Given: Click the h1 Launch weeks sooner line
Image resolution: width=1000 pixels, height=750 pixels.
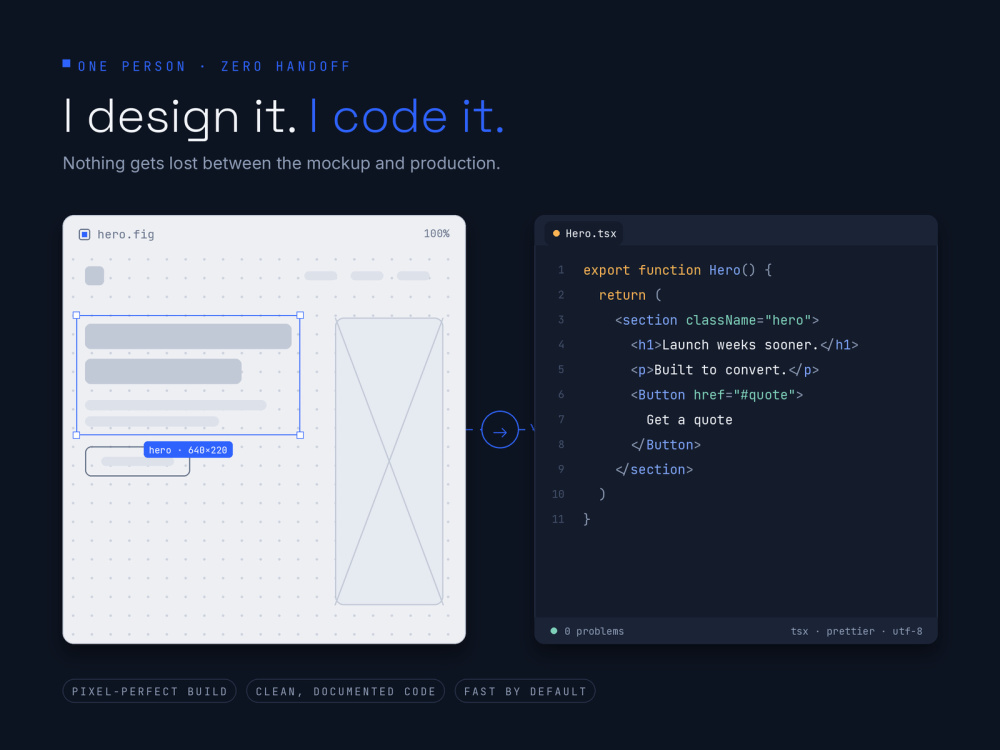Looking at the screenshot, I should click(744, 345).
